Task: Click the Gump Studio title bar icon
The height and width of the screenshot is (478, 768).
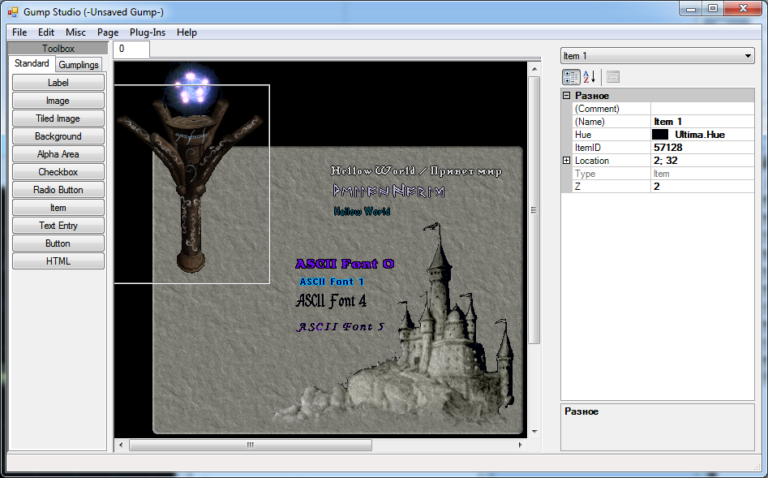Action: [12, 9]
